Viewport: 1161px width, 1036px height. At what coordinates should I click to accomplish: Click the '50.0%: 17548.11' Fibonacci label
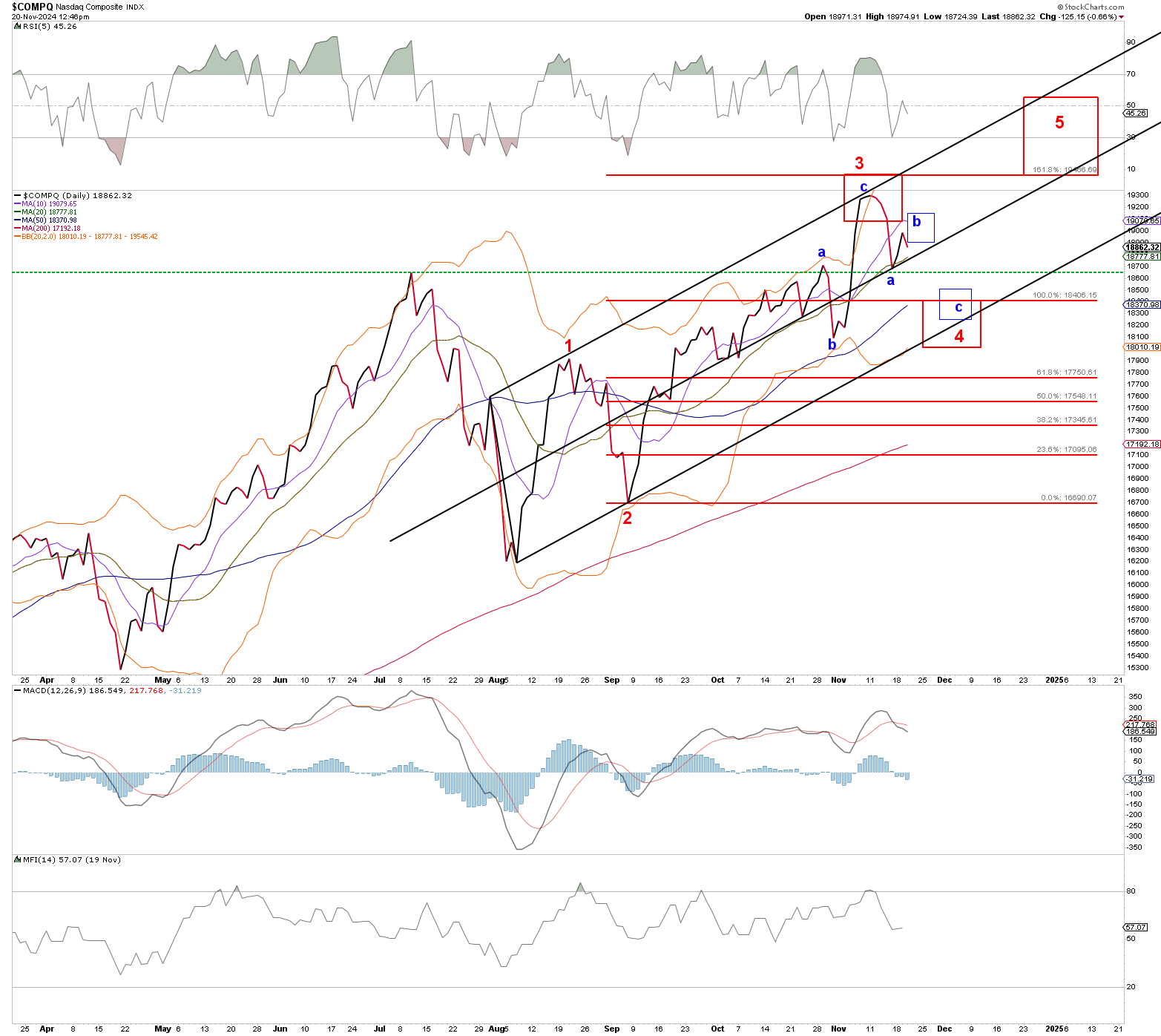1066,396
